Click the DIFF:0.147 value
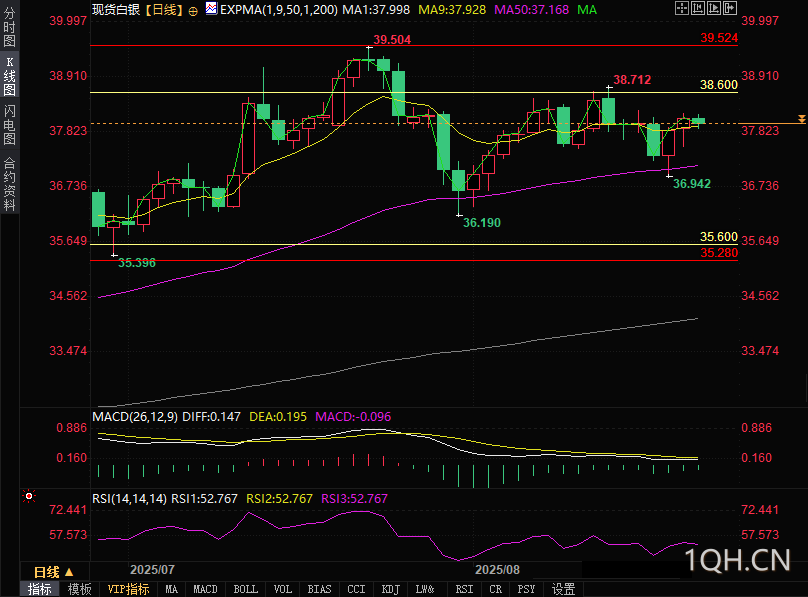 (x=211, y=417)
